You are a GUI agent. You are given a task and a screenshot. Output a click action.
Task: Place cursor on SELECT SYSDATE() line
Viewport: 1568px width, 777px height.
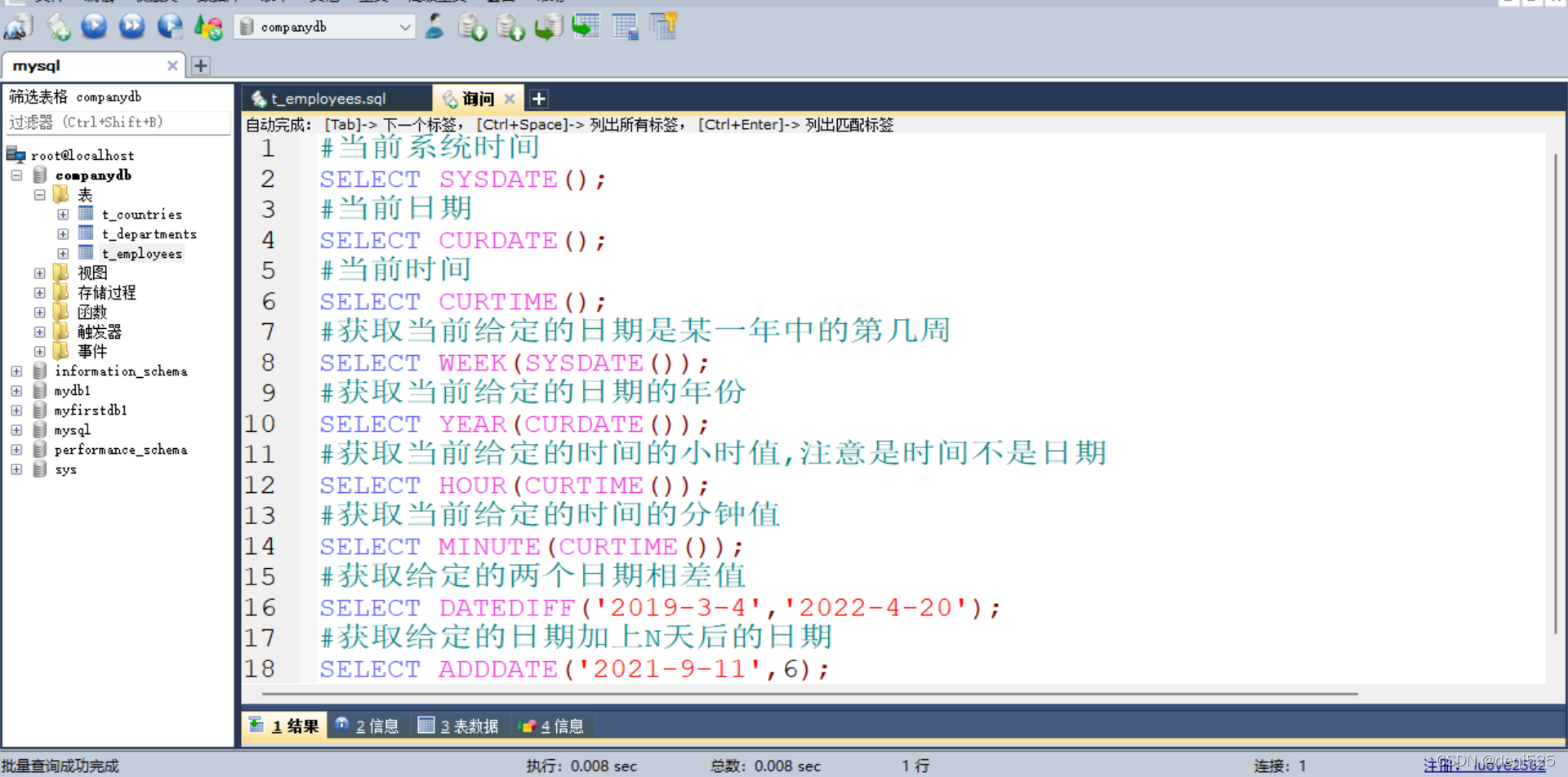[463, 180]
